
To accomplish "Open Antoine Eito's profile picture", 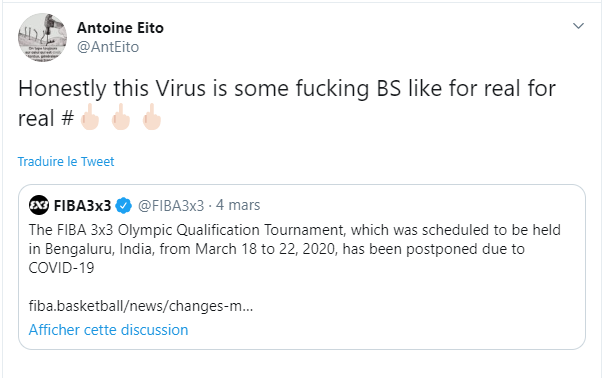I will tap(42, 38).
